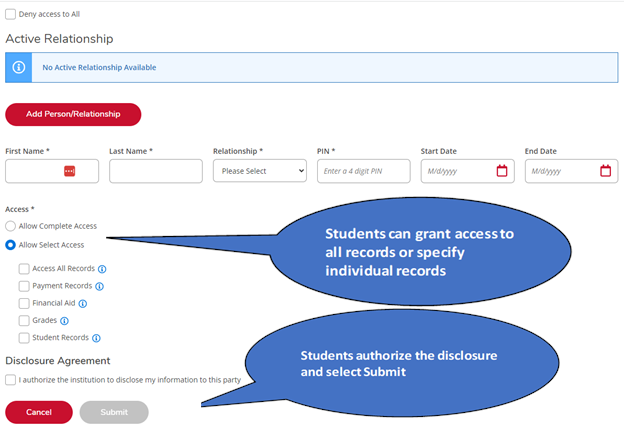Open the Relationship Please Select dropdown
The width and height of the screenshot is (624, 439).
pos(260,171)
